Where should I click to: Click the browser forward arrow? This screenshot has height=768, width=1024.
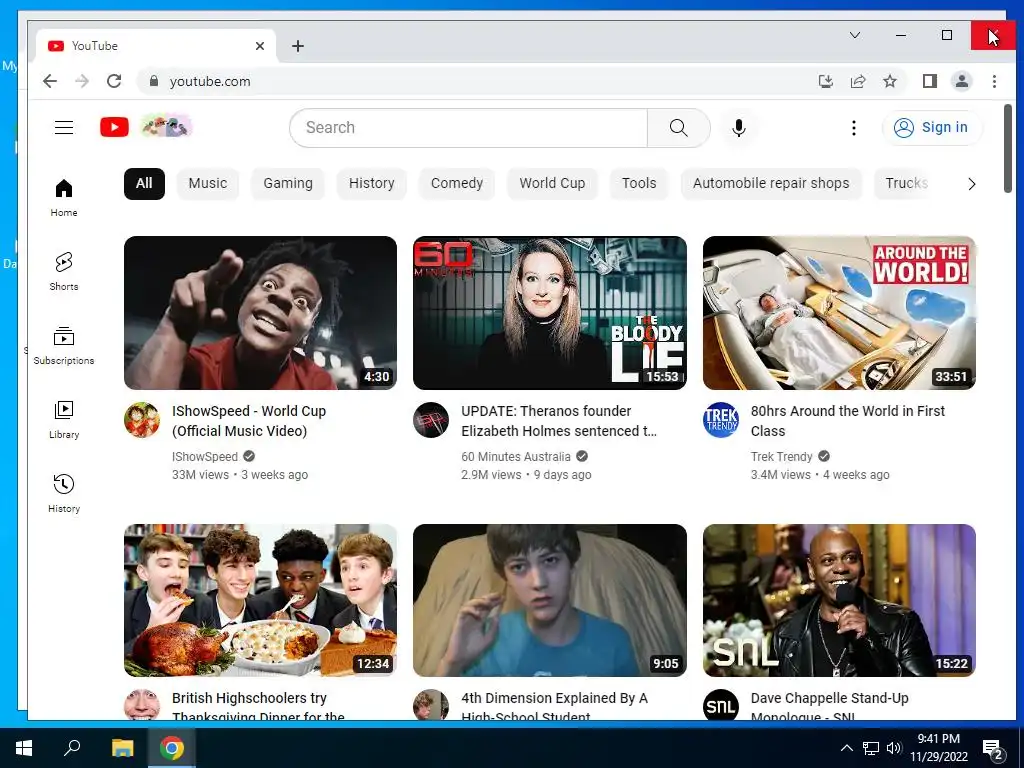pos(82,81)
